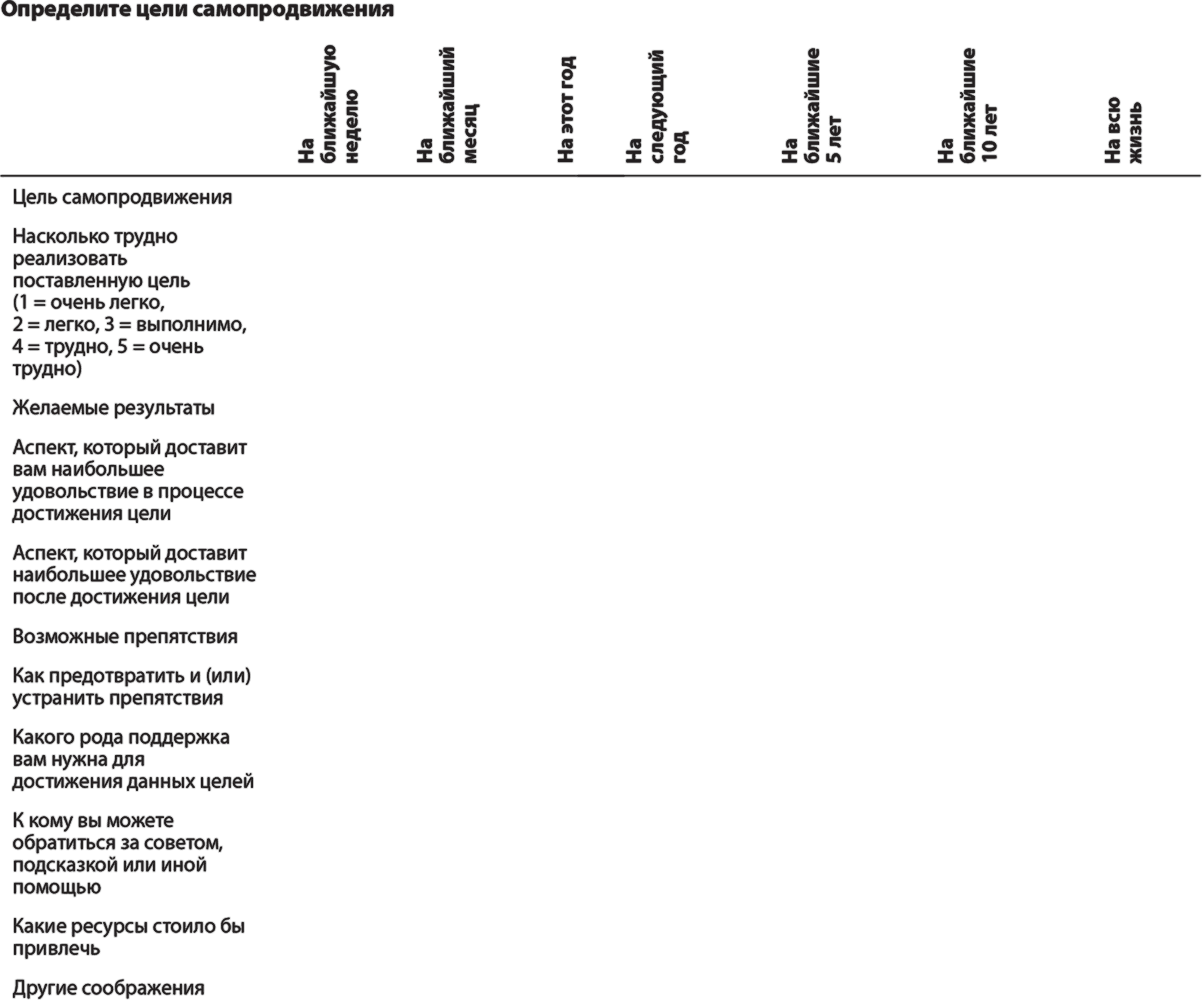Click the row label 'Цель самопродвижения'
The height and width of the screenshot is (1000, 1202).
(x=123, y=197)
